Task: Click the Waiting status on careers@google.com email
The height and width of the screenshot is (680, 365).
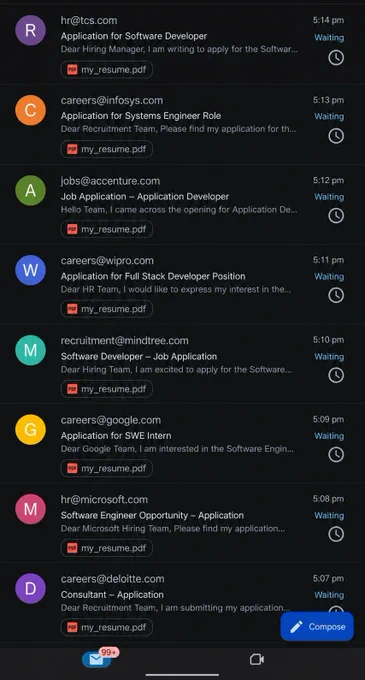Action: pos(329,436)
